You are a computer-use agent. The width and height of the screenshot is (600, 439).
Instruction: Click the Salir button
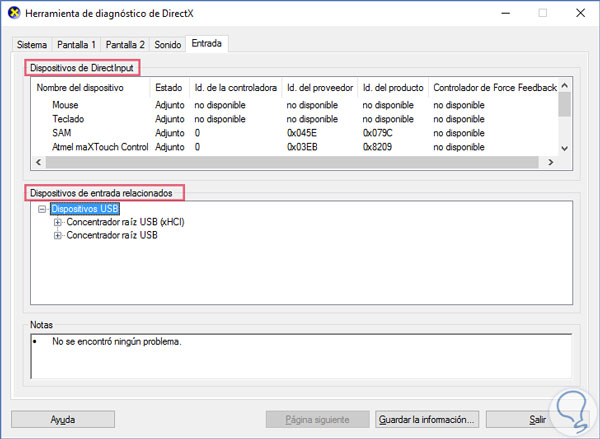[x=537, y=419]
